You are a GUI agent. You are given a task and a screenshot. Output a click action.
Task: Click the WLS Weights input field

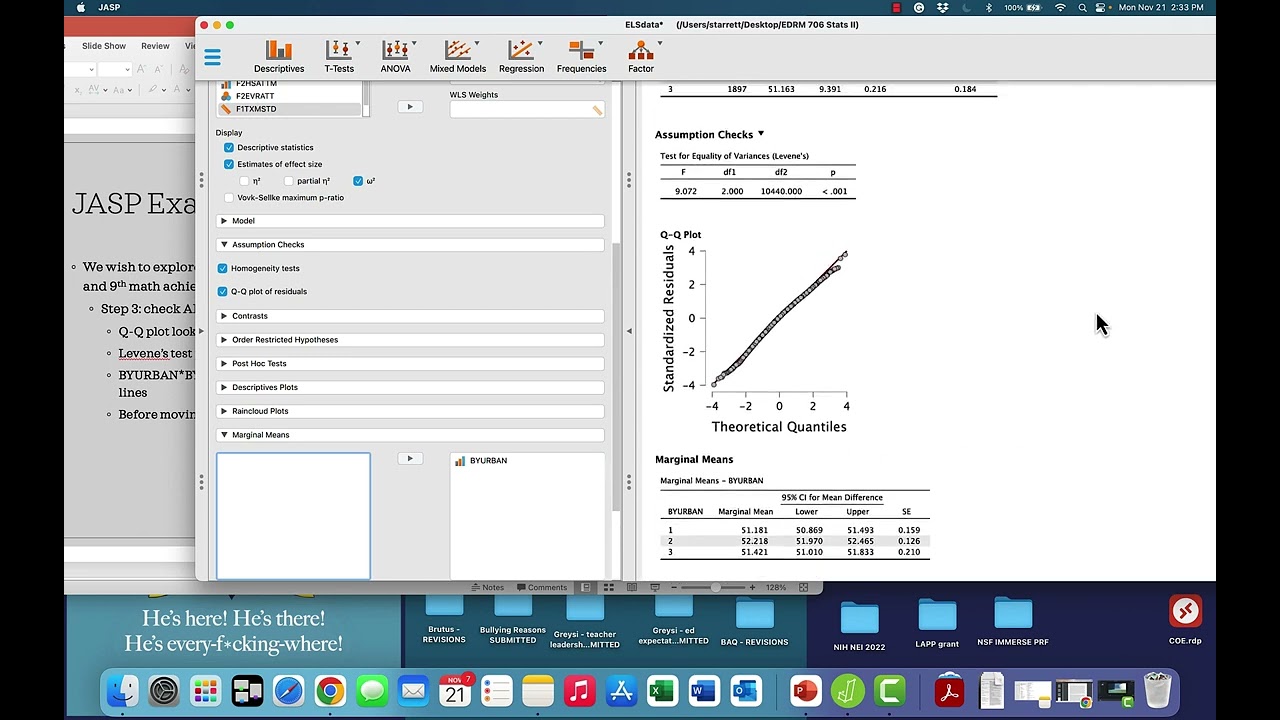(x=527, y=109)
